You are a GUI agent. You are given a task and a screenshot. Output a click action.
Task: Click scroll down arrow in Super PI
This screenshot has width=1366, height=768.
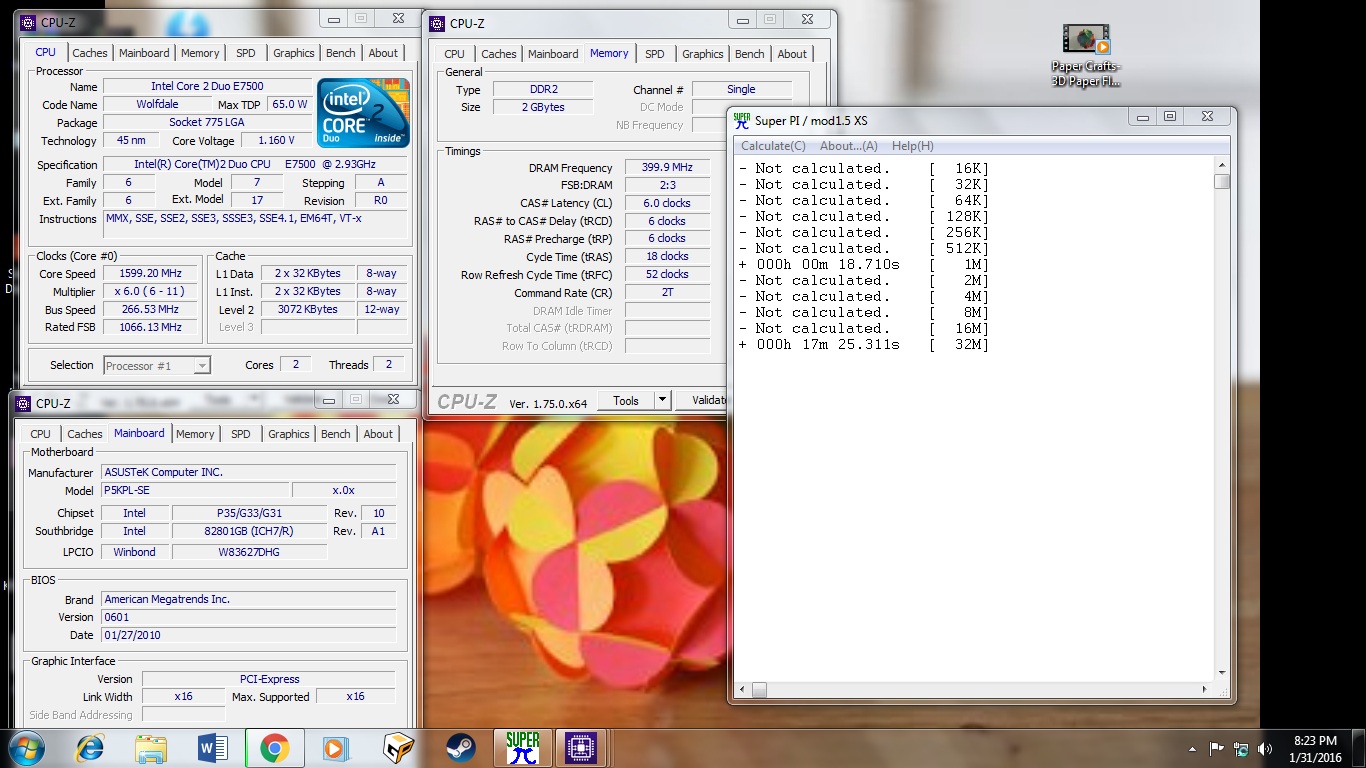tap(1222, 673)
